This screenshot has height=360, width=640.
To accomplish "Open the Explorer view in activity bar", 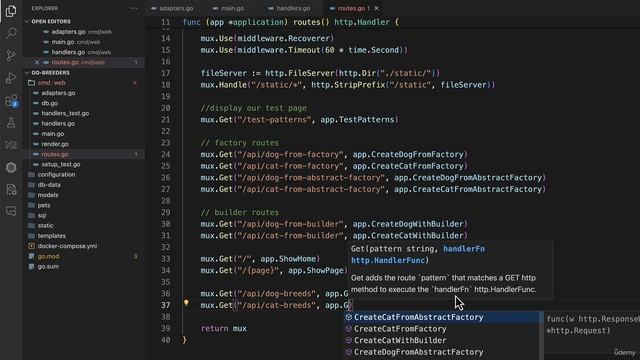I will pyautogui.click(x=11, y=11).
